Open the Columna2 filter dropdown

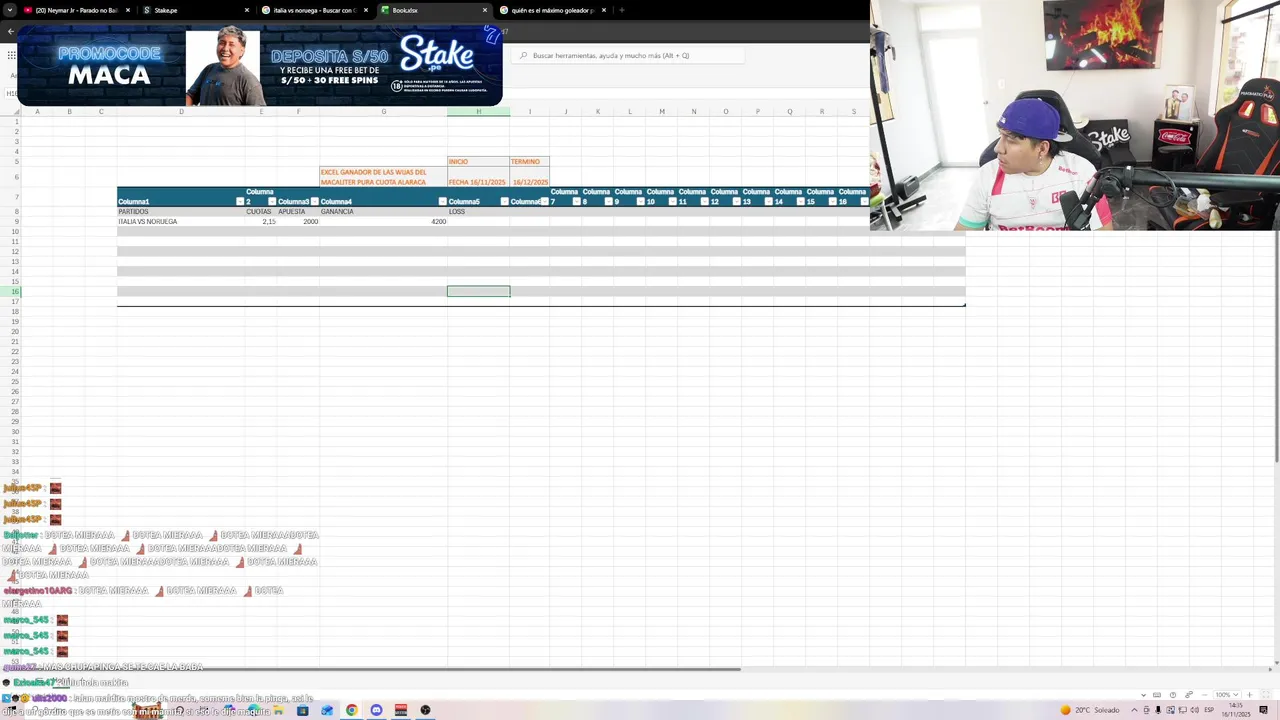272,202
